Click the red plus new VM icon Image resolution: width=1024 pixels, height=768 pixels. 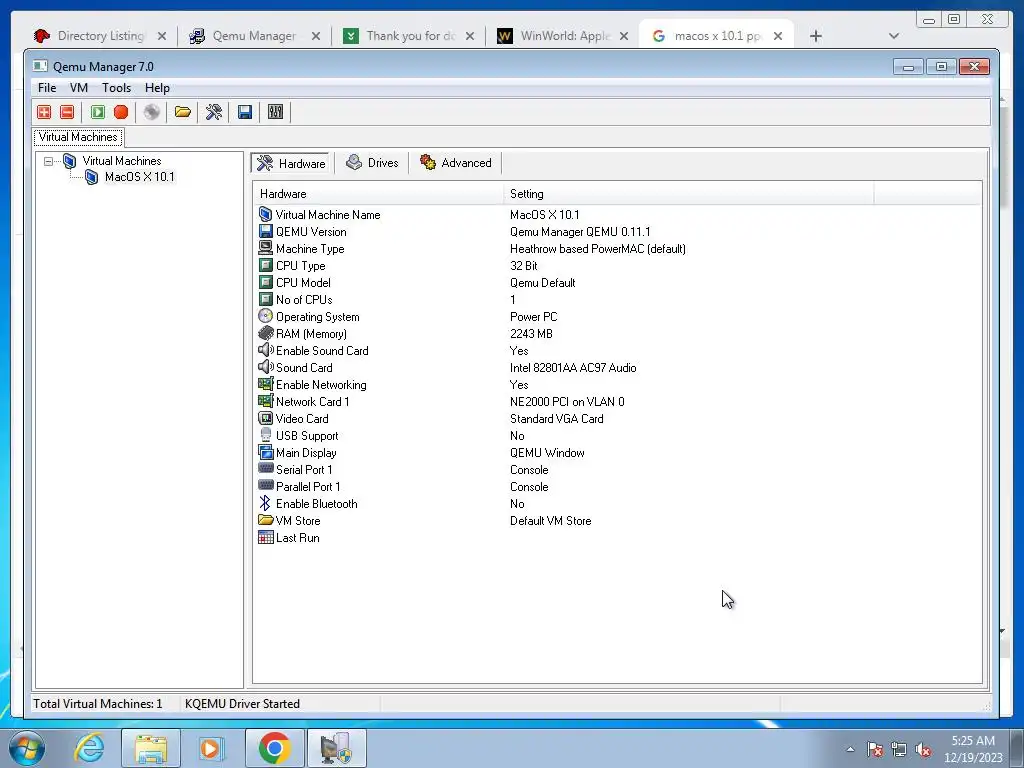coord(44,112)
